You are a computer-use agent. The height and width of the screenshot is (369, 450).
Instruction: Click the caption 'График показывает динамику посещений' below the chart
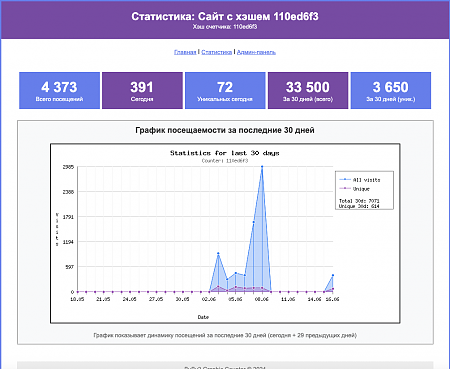[x=225, y=335]
